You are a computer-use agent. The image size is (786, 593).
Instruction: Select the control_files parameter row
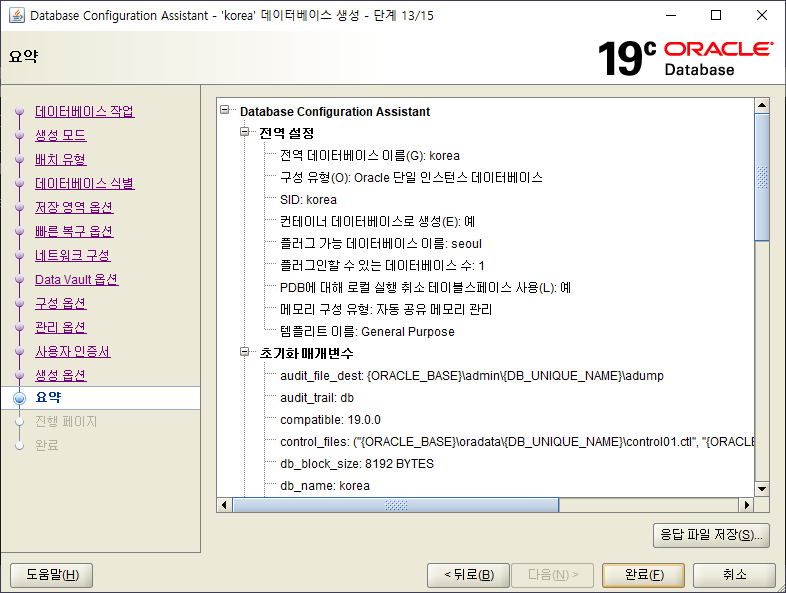(x=517, y=442)
